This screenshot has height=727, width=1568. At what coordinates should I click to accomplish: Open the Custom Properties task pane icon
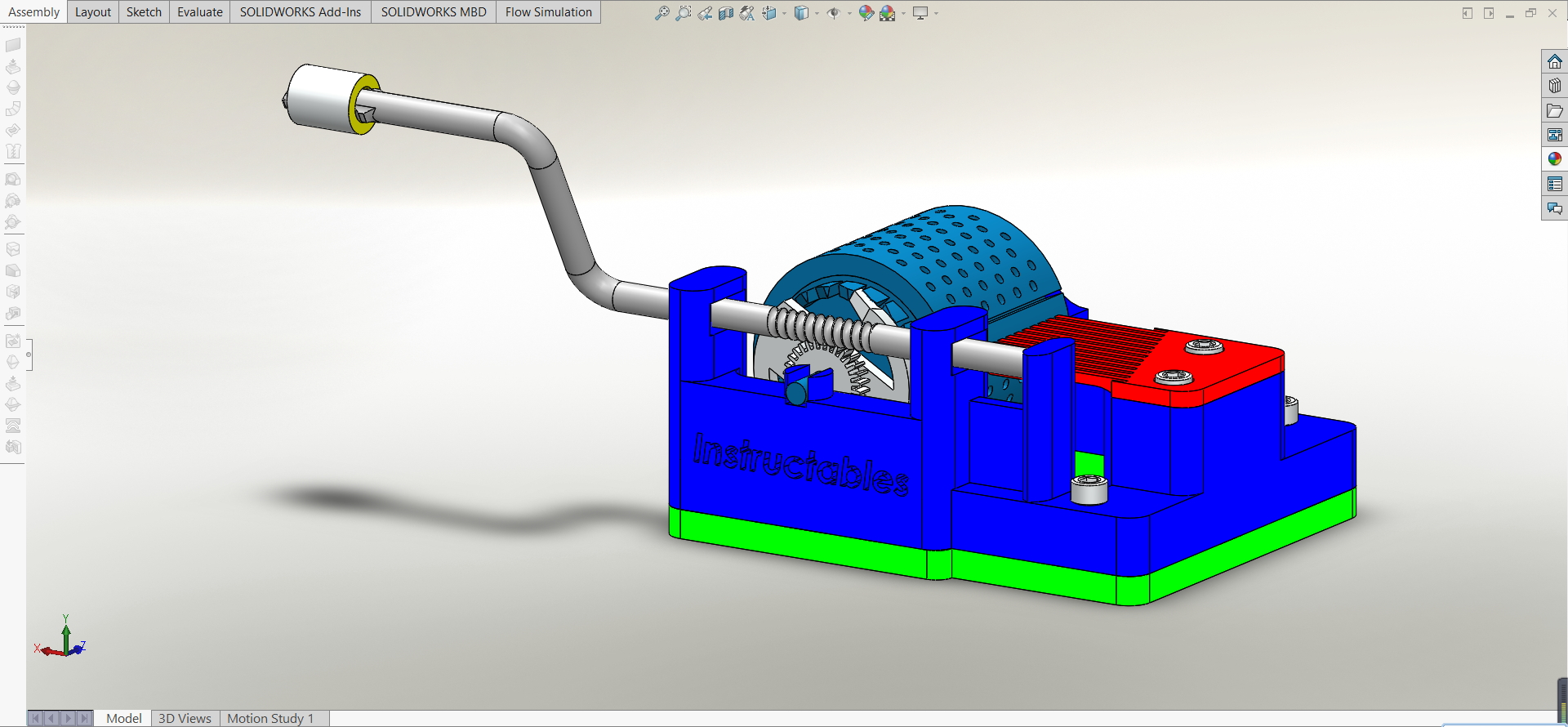pos(1554,185)
